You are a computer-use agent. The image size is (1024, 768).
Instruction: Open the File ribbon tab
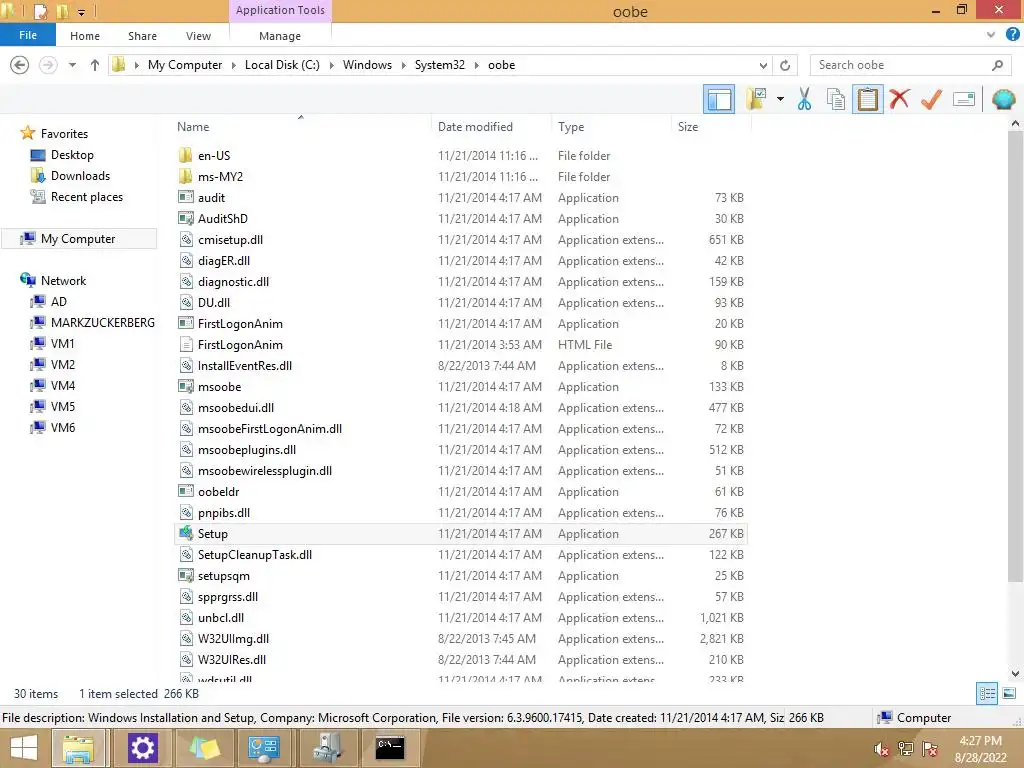[x=28, y=35]
